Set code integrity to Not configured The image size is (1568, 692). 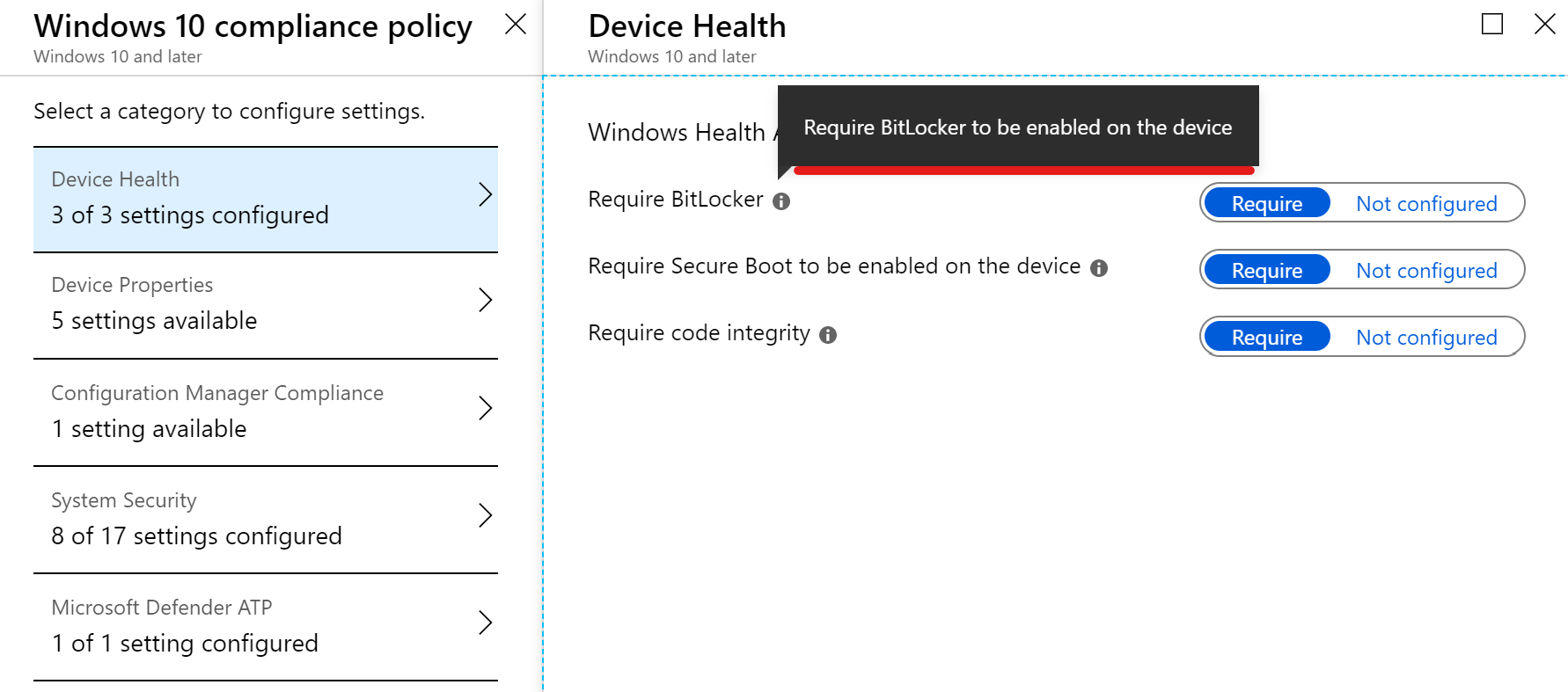1426,337
